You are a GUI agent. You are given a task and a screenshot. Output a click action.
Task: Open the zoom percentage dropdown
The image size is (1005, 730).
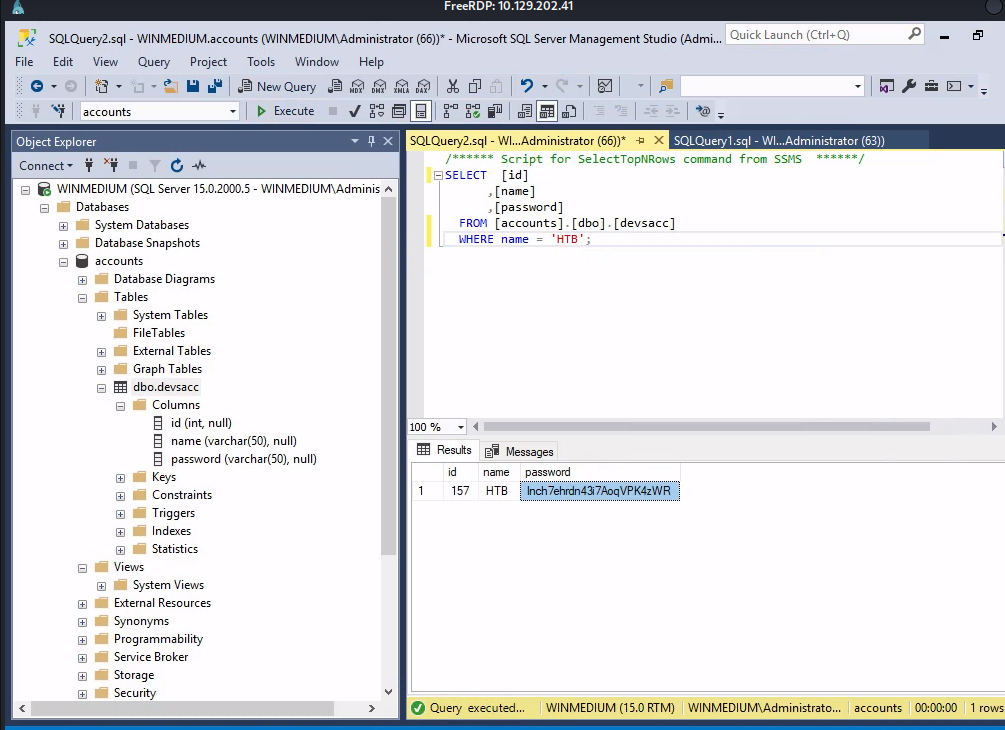(x=460, y=427)
